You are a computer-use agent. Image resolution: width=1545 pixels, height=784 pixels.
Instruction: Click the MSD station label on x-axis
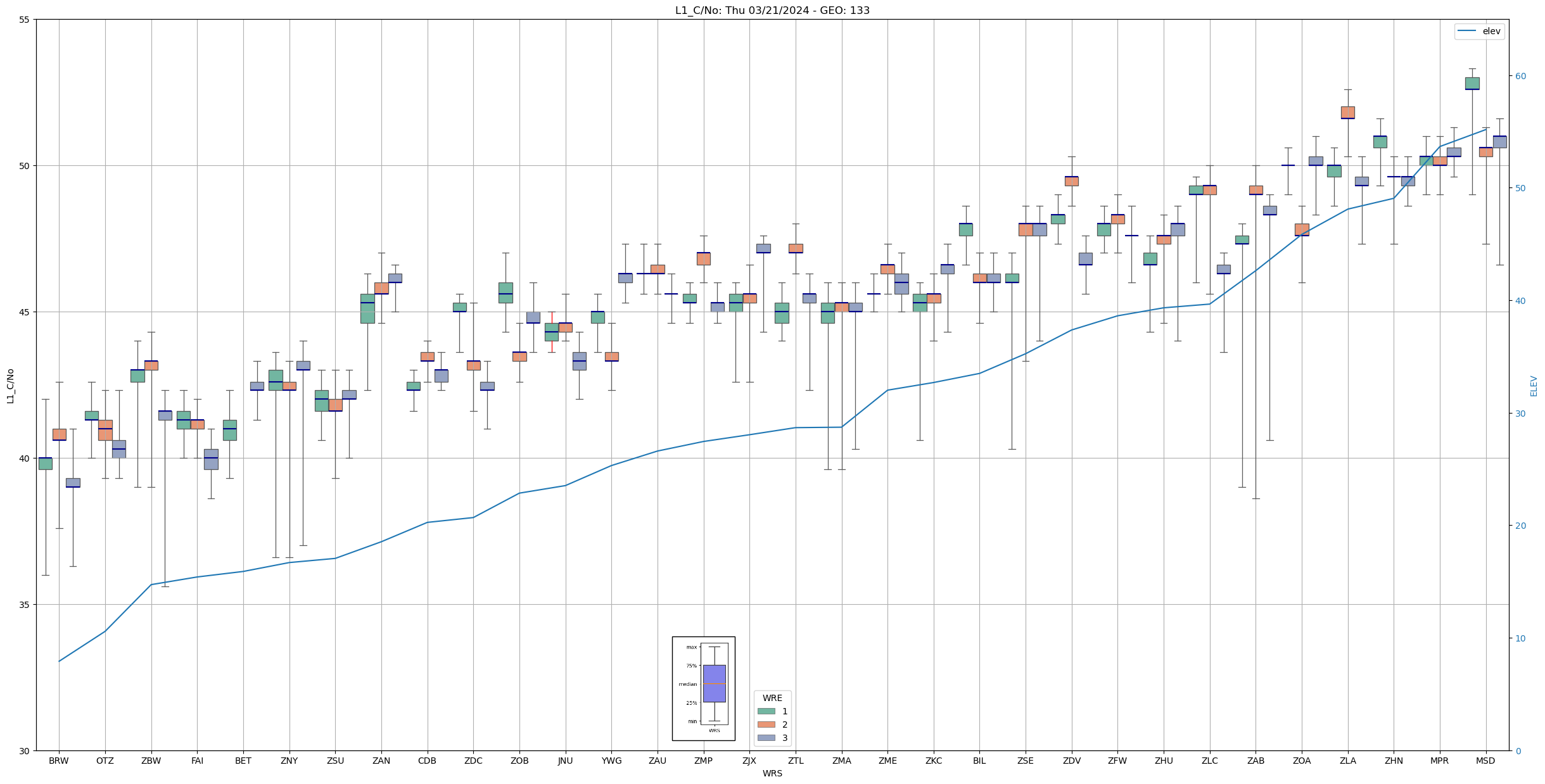tap(1485, 761)
